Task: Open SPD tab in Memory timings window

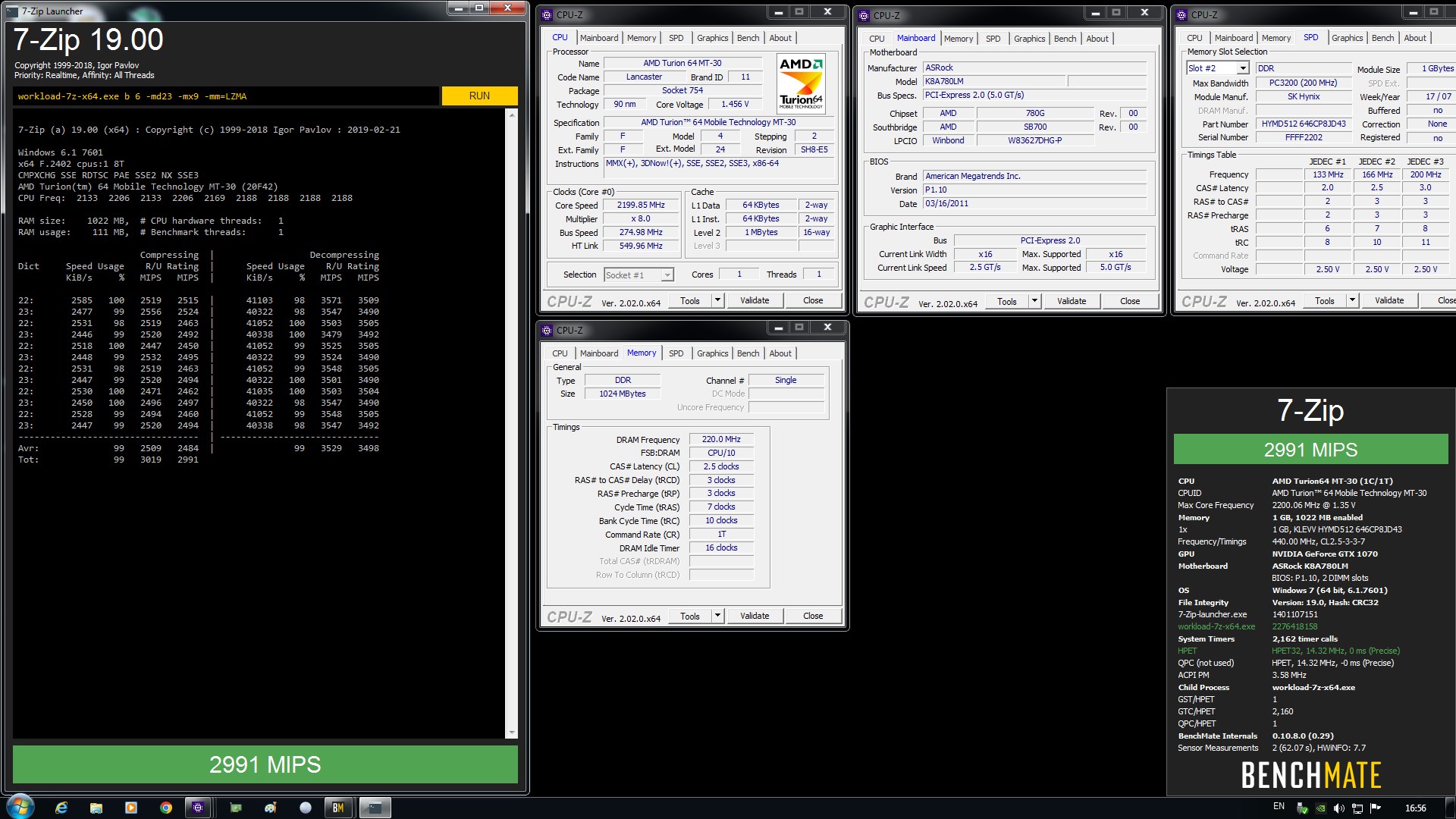Action: tap(676, 353)
